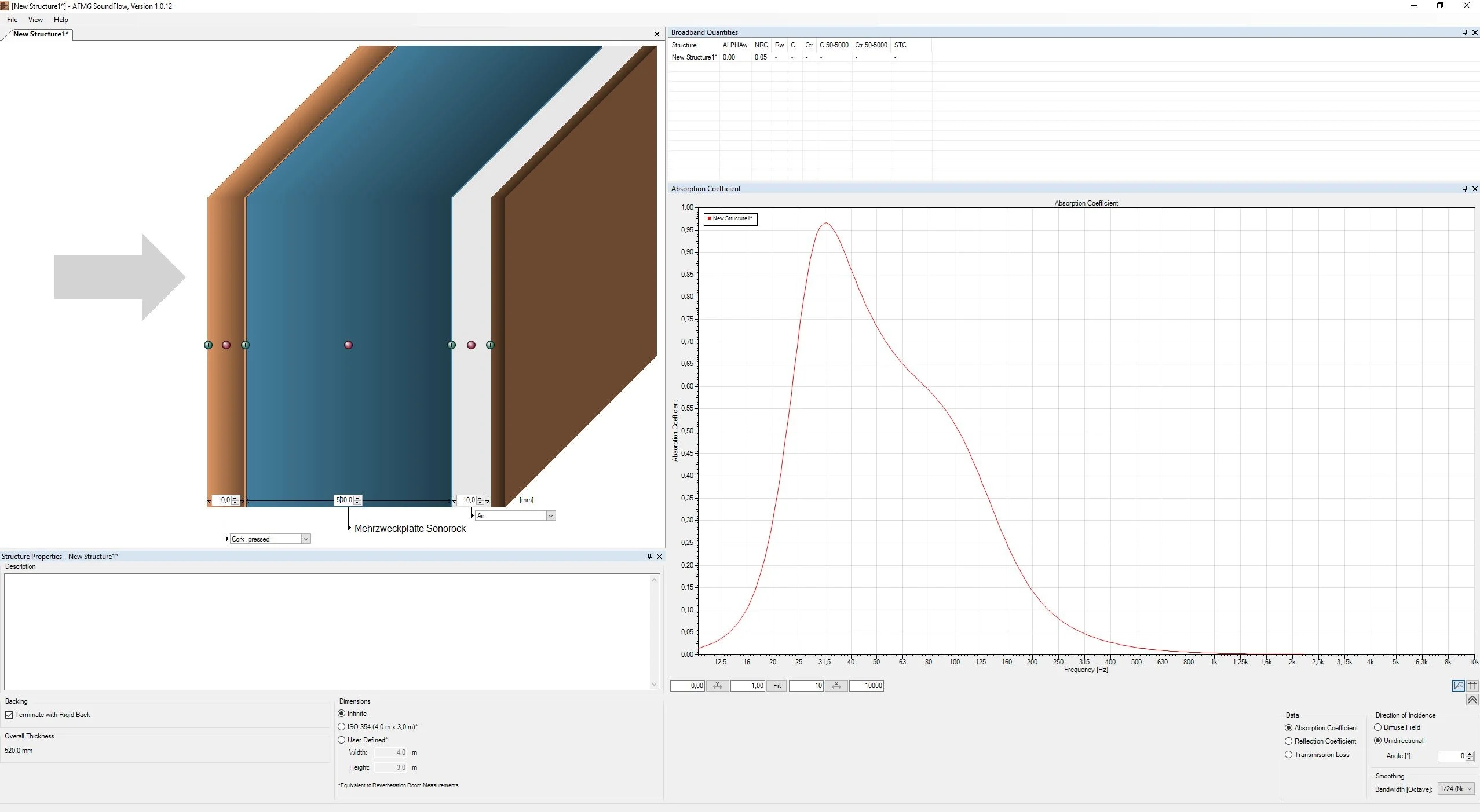Click the 10000 max frequency field

(x=867, y=686)
